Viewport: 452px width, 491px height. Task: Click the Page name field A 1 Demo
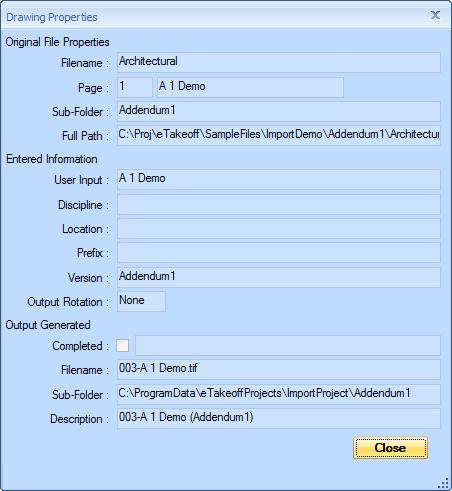coord(250,87)
